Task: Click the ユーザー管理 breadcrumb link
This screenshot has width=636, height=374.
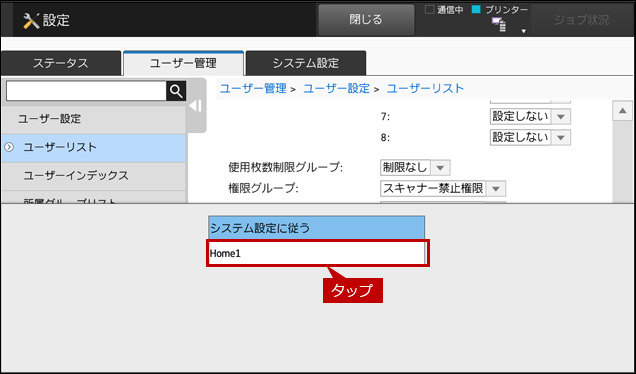Action: 253,88
